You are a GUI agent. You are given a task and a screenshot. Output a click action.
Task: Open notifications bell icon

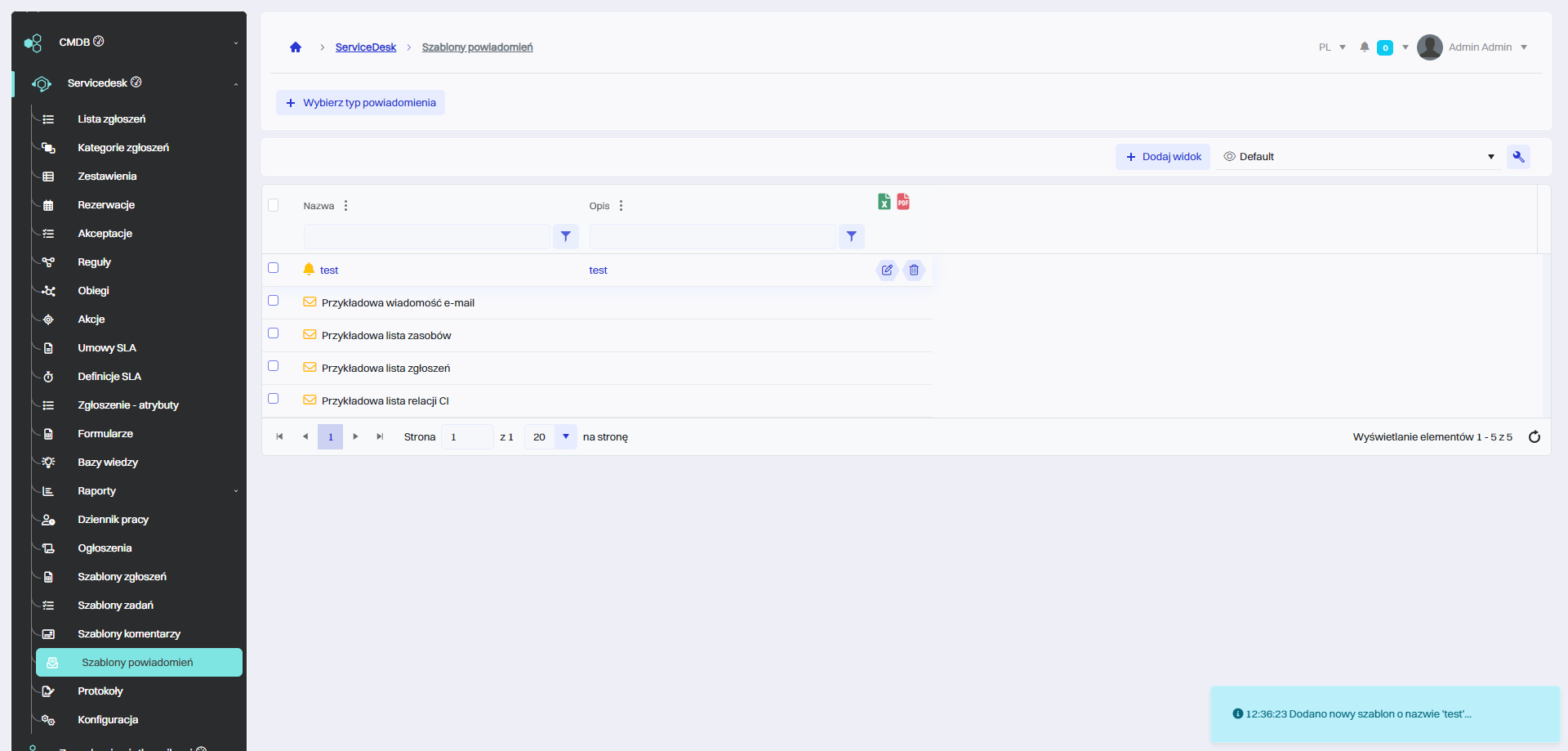(1364, 47)
